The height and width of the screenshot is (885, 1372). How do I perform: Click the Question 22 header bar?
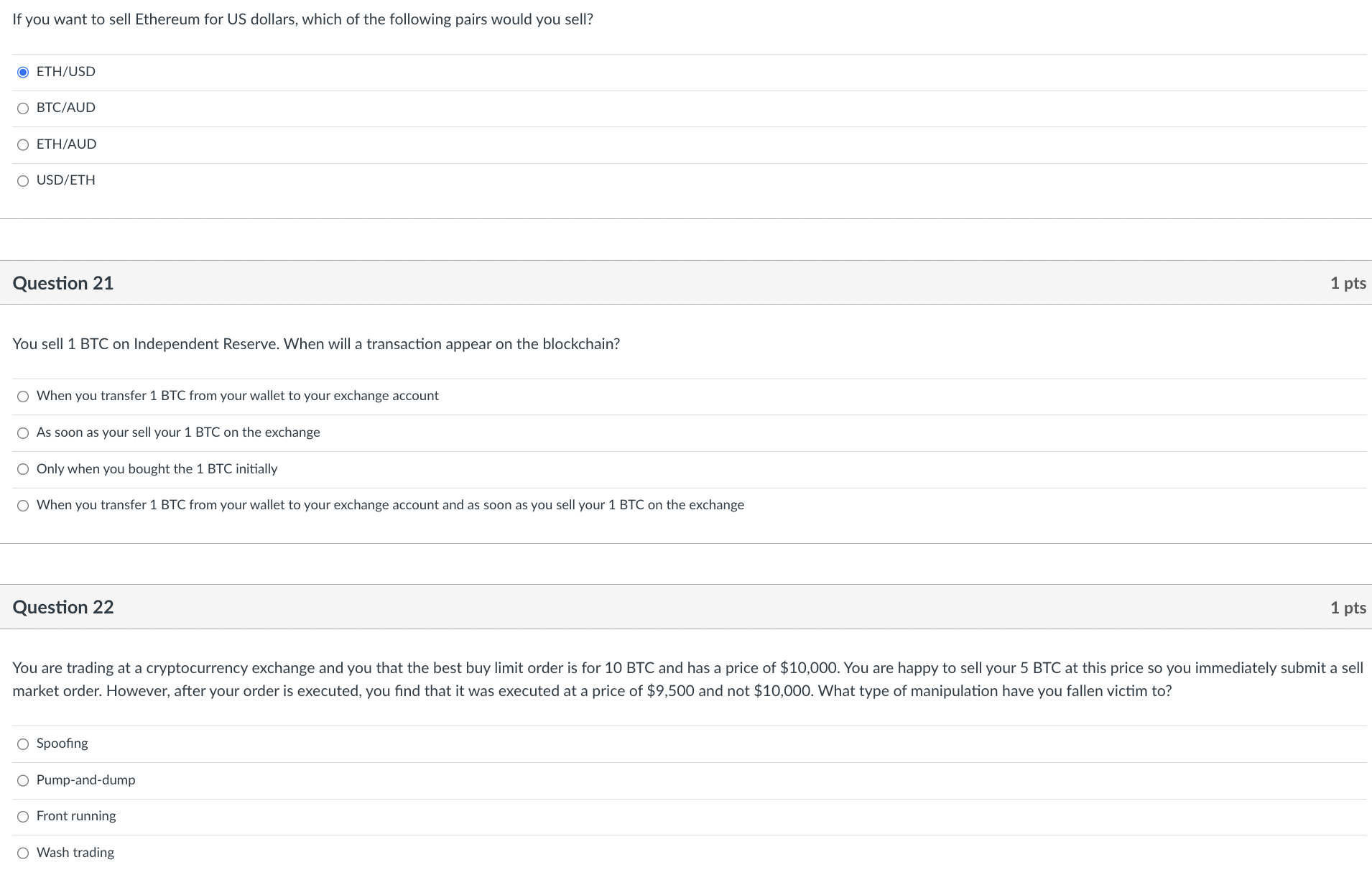(62, 607)
